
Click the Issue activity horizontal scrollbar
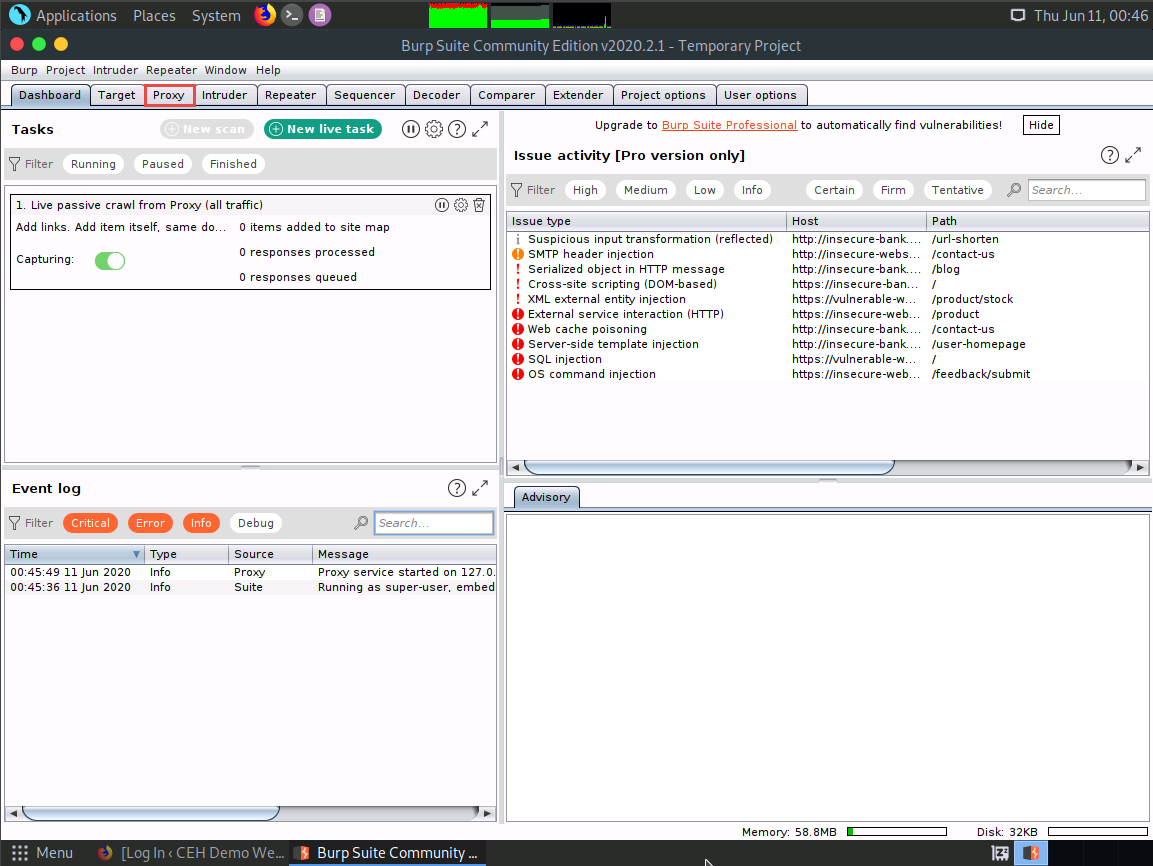[708, 467]
